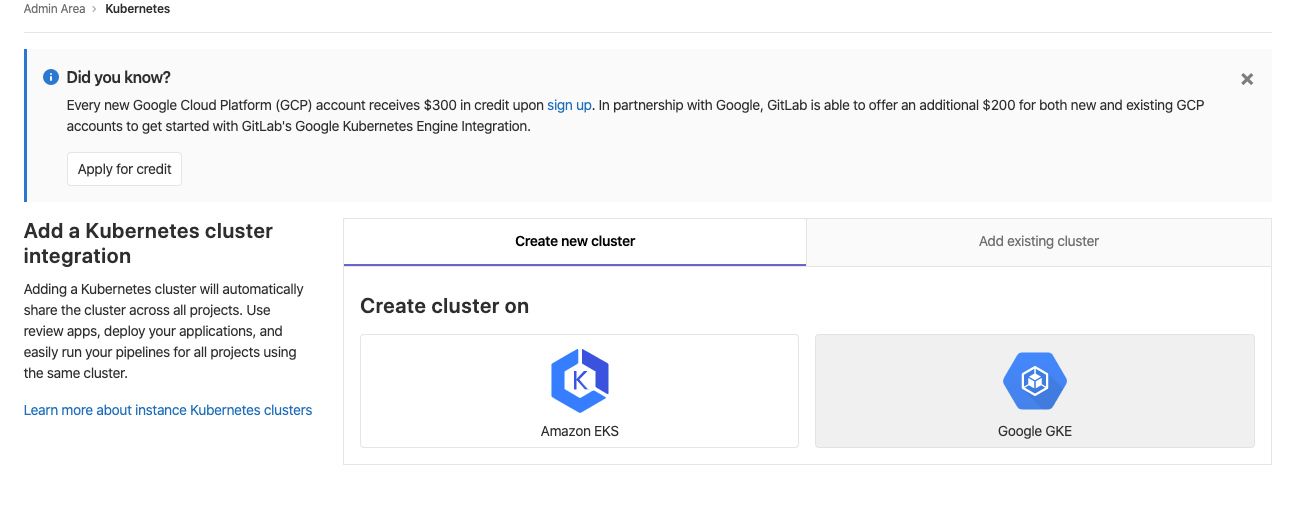1312x525 pixels.
Task: Click the Did you know? heading
Action: pyautogui.click(x=119, y=77)
